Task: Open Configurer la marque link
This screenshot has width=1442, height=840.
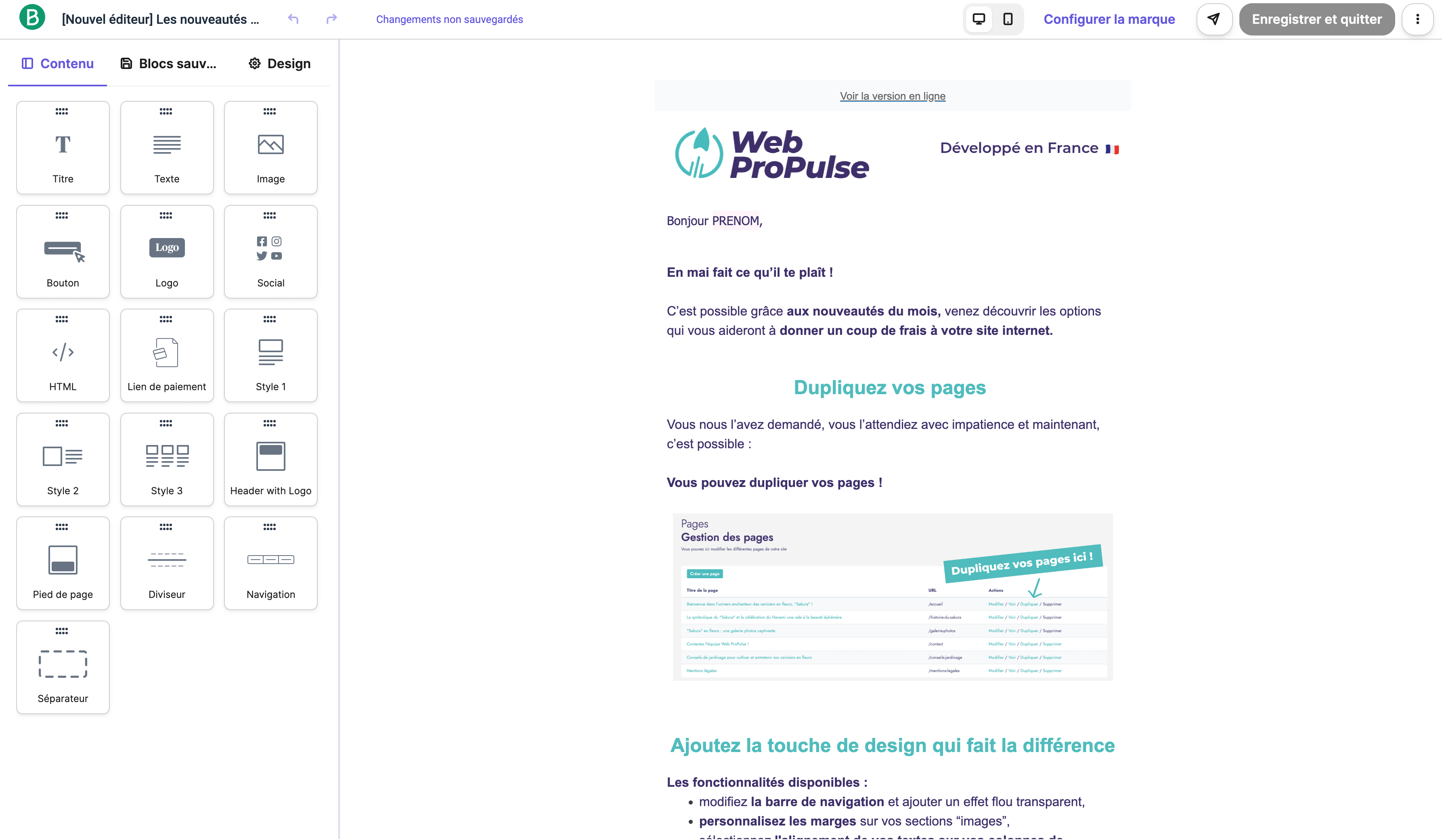Action: pyautogui.click(x=1109, y=19)
